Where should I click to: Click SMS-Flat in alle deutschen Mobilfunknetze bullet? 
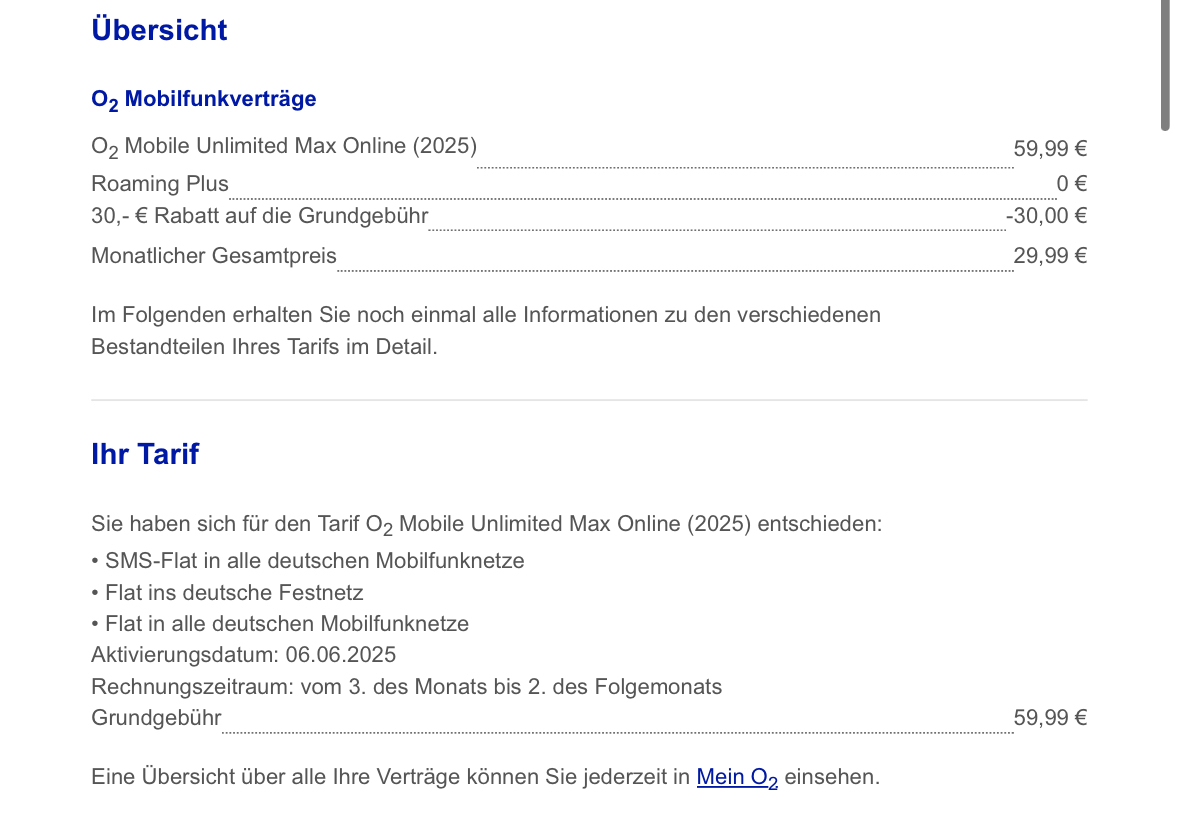[x=308, y=561]
